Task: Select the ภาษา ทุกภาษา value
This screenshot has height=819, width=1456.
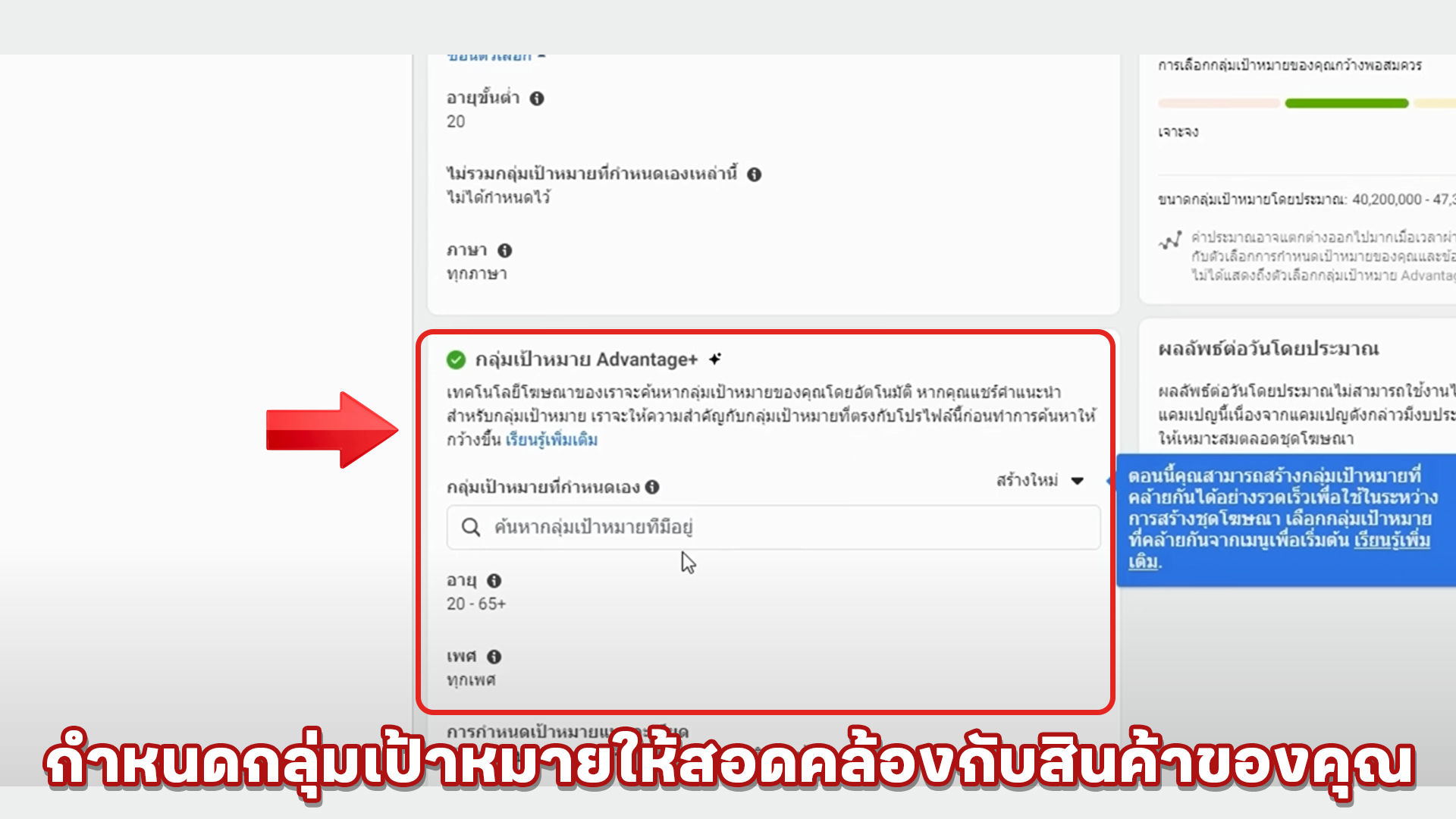Action: [476, 274]
